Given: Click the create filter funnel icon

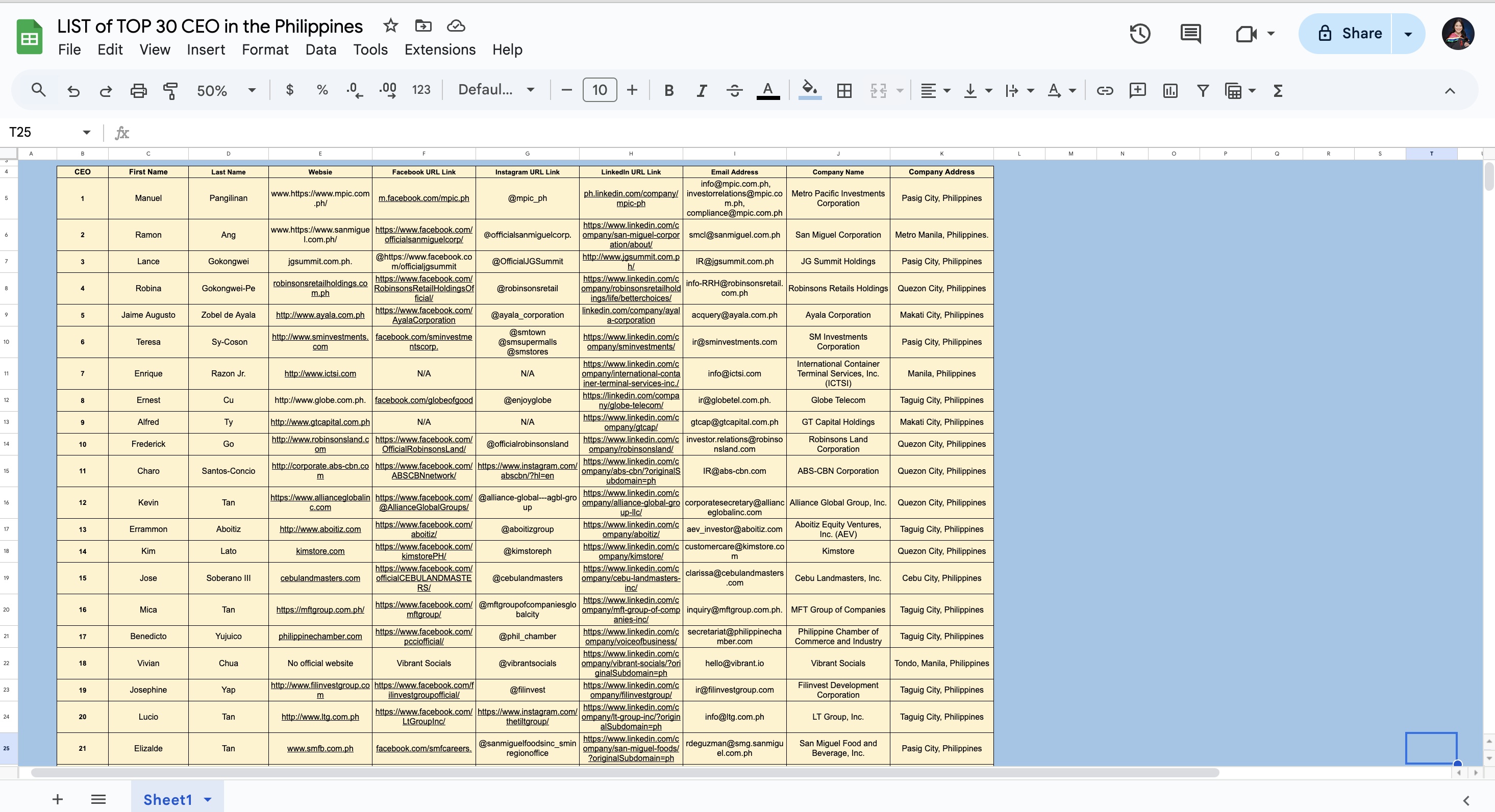Looking at the screenshot, I should coord(1203,90).
